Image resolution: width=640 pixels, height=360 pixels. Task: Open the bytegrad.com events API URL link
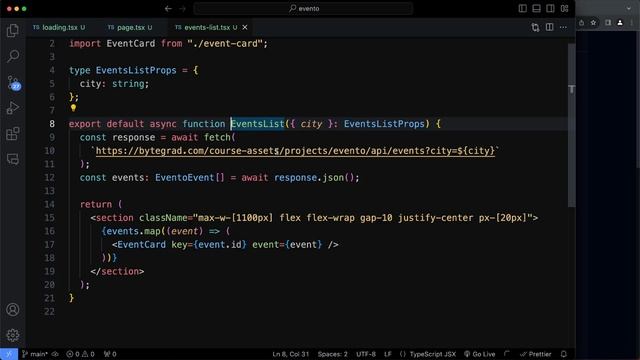(x=295, y=151)
